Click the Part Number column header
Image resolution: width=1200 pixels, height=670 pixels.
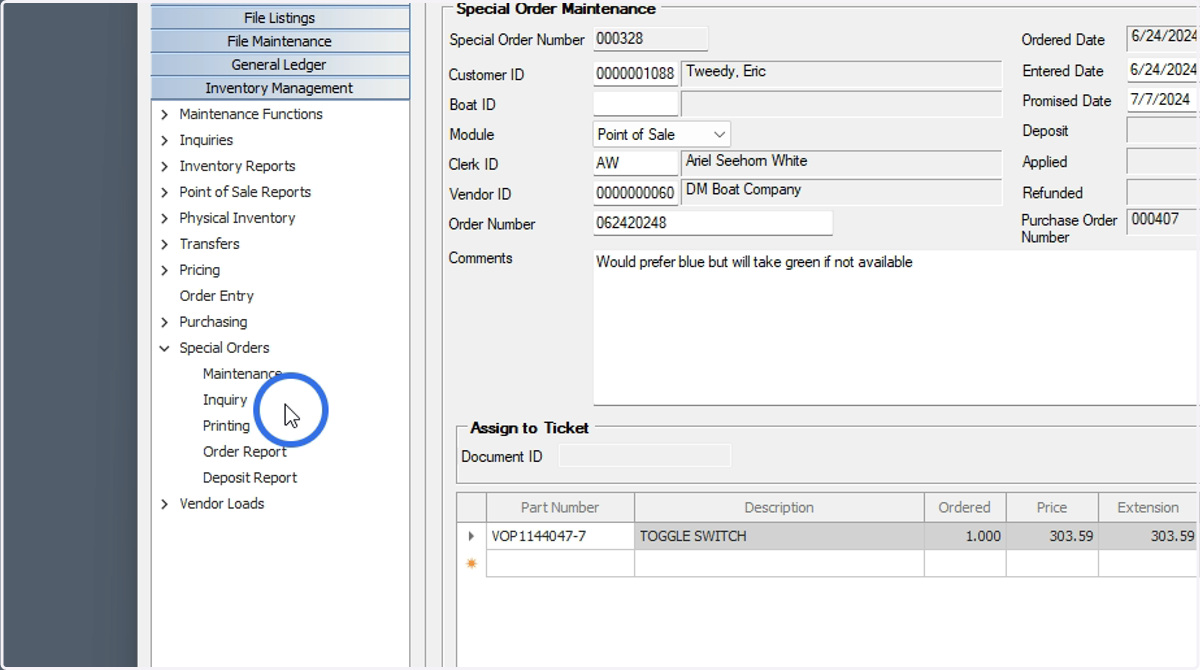pyautogui.click(x=560, y=507)
